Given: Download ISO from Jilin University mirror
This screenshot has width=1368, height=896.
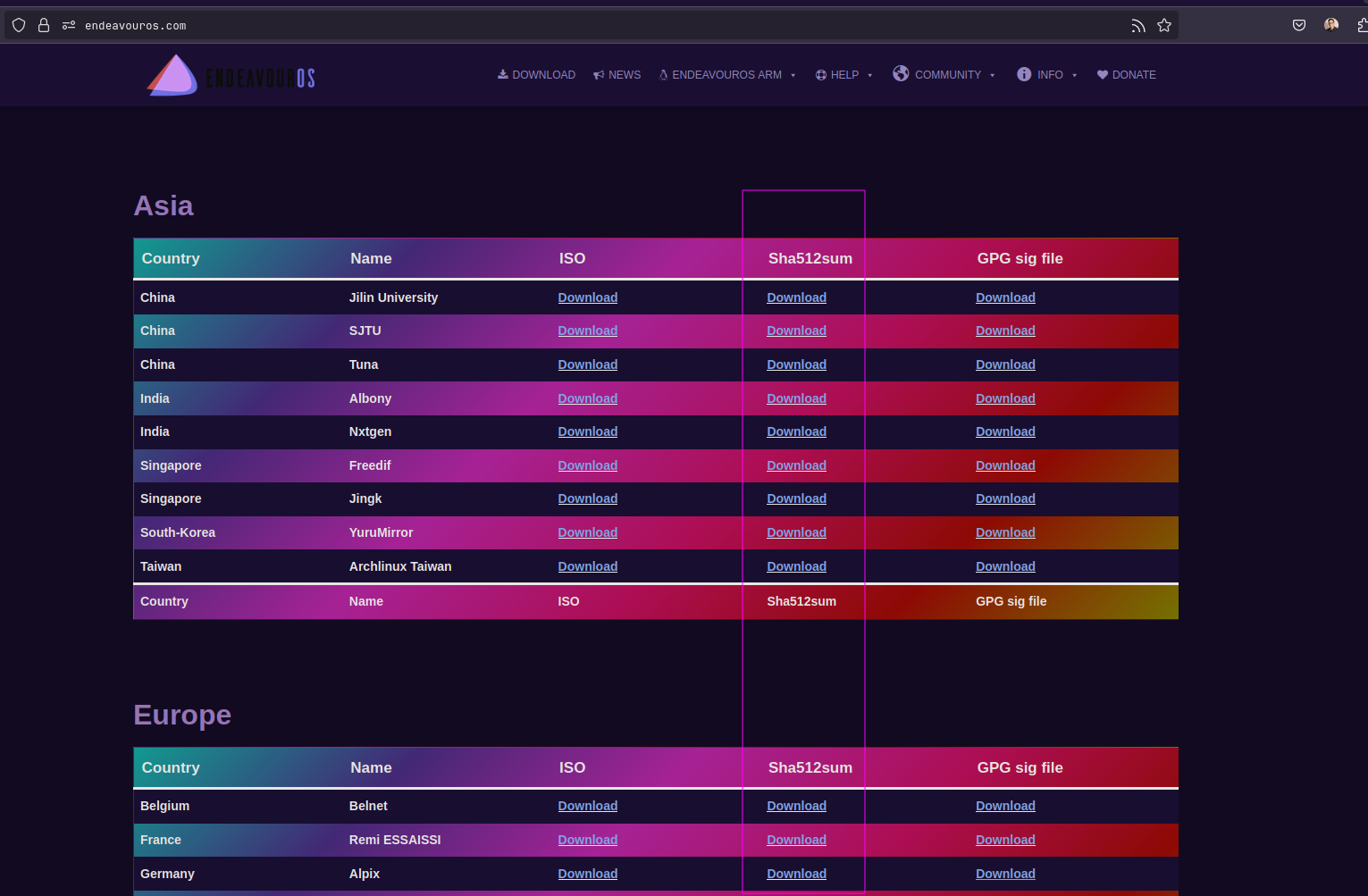Looking at the screenshot, I should (x=587, y=297).
